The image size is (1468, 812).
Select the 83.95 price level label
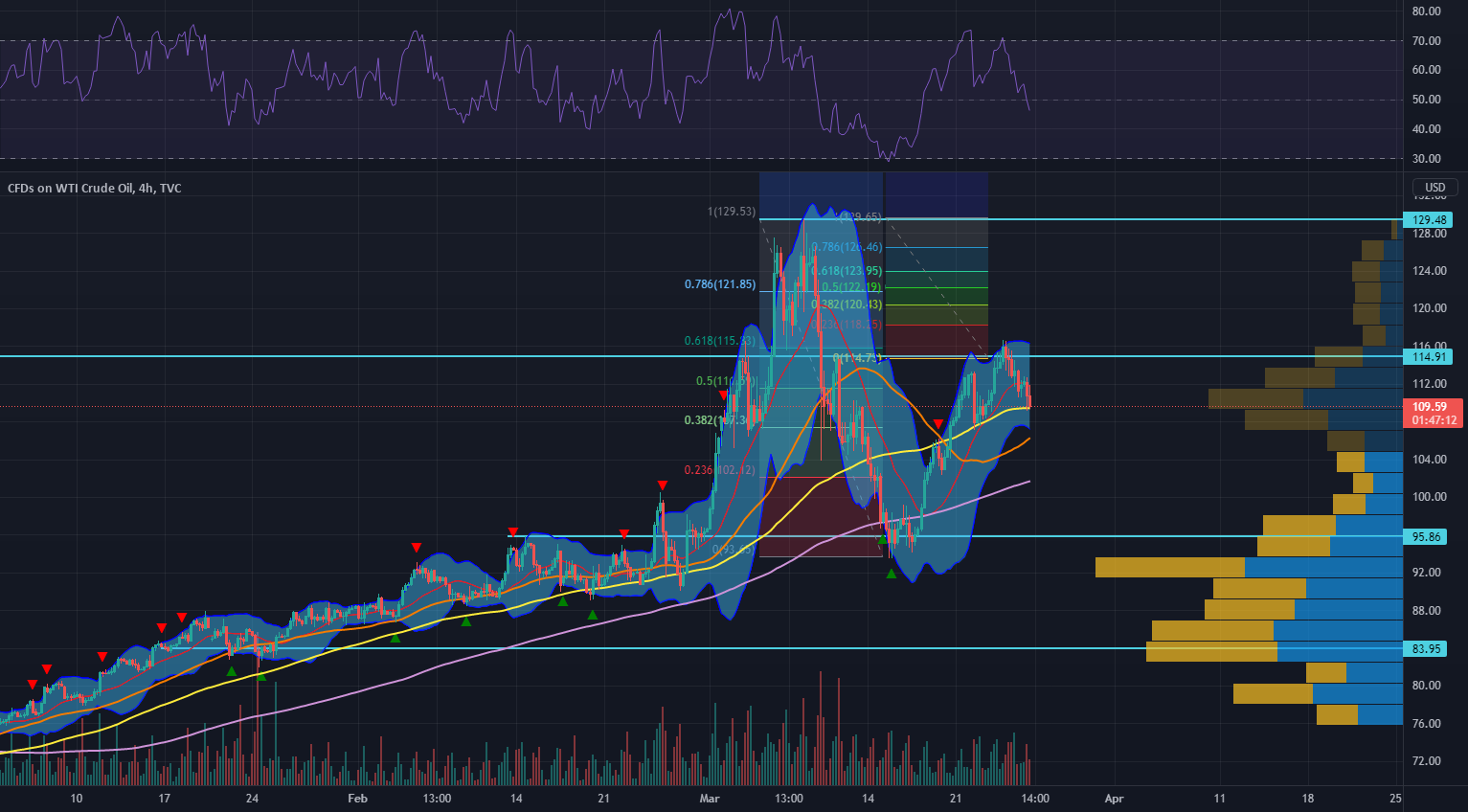[1426, 649]
